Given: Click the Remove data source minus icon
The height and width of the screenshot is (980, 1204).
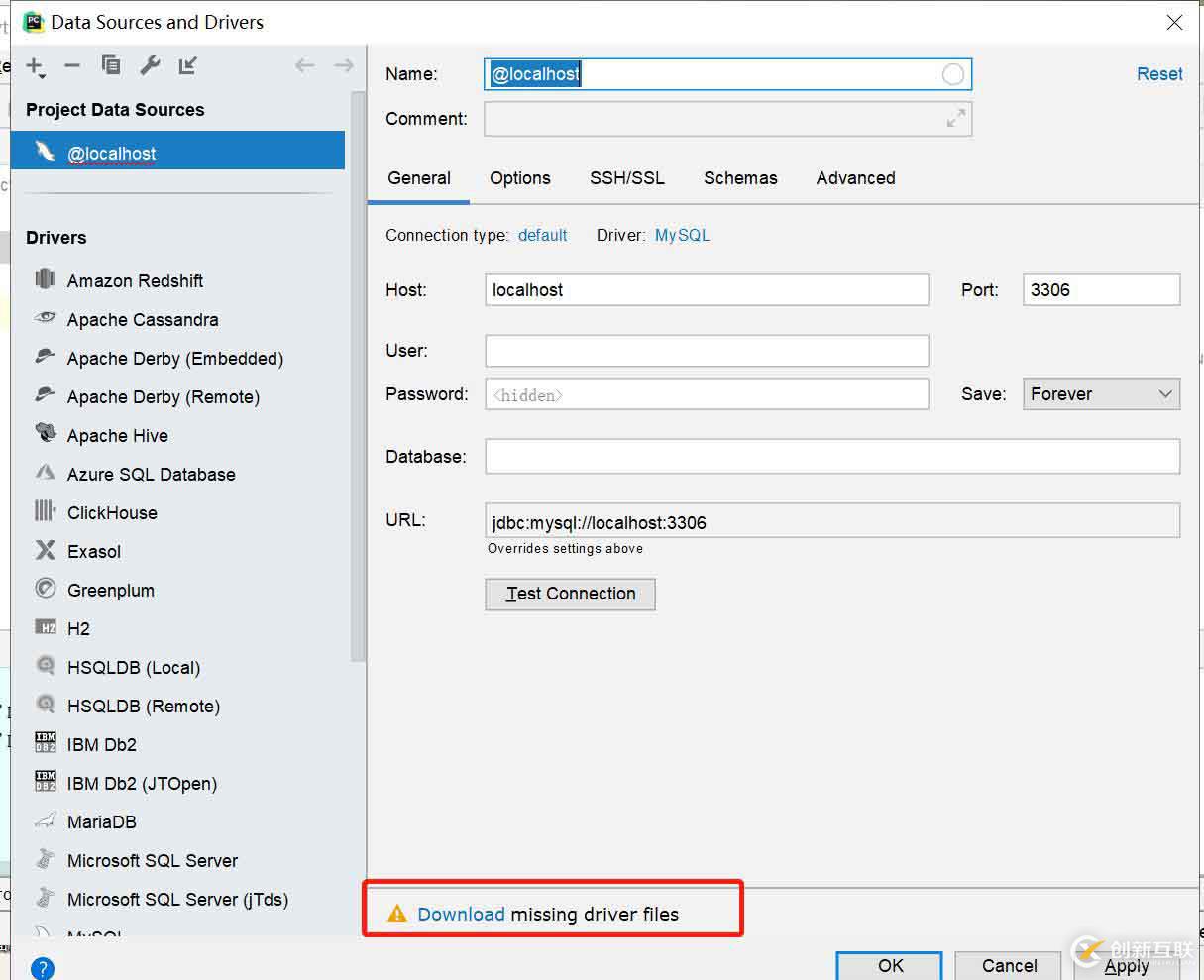Looking at the screenshot, I should (x=72, y=66).
